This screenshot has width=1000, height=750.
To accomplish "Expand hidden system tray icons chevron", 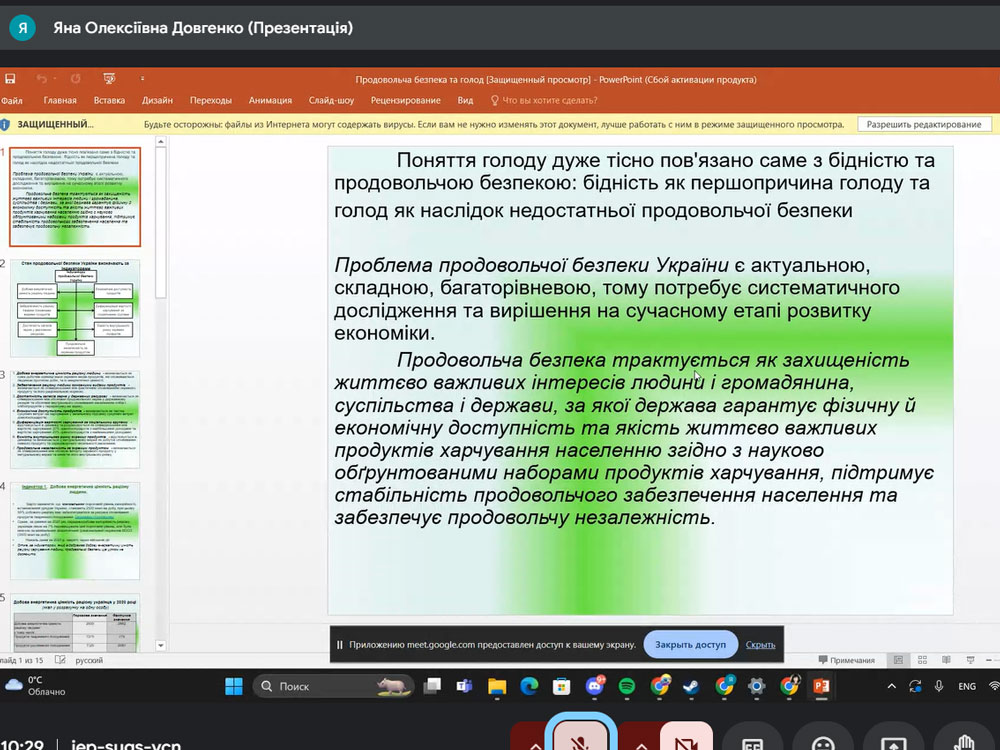I will (x=892, y=686).
